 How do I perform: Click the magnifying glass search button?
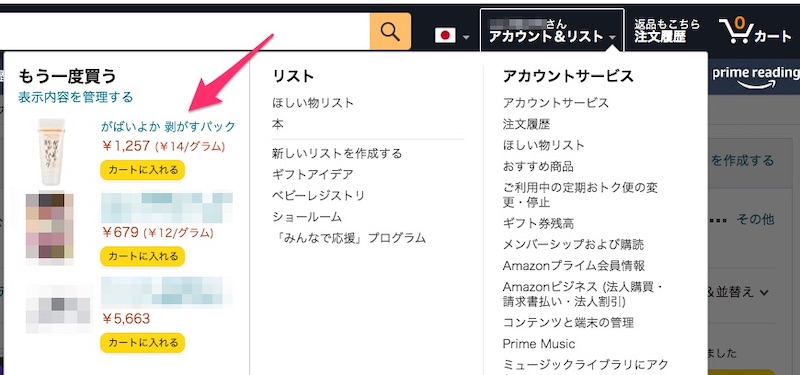click(390, 32)
